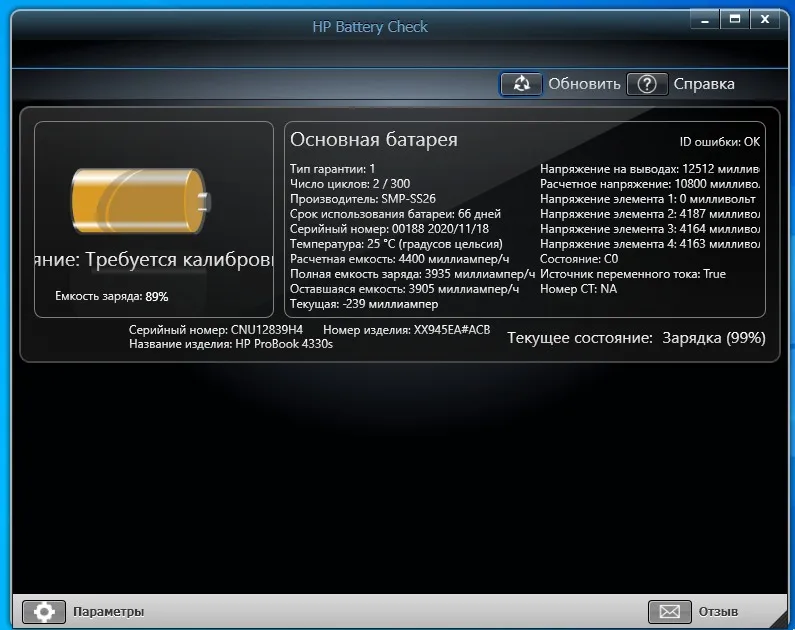The width and height of the screenshot is (795, 630).
Task: Click Напряжение элемента 3: 4164 row
Action: (x=650, y=229)
